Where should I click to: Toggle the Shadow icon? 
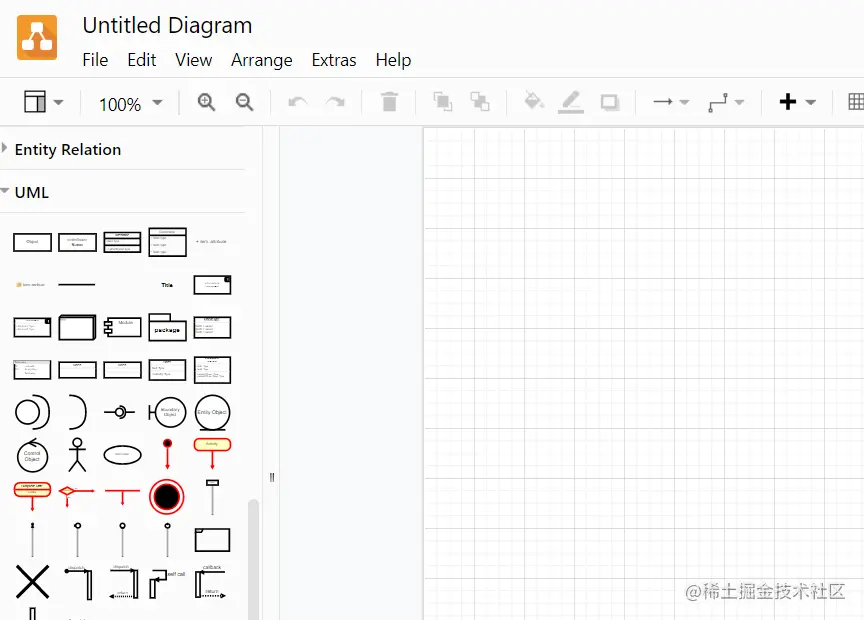pos(610,103)
